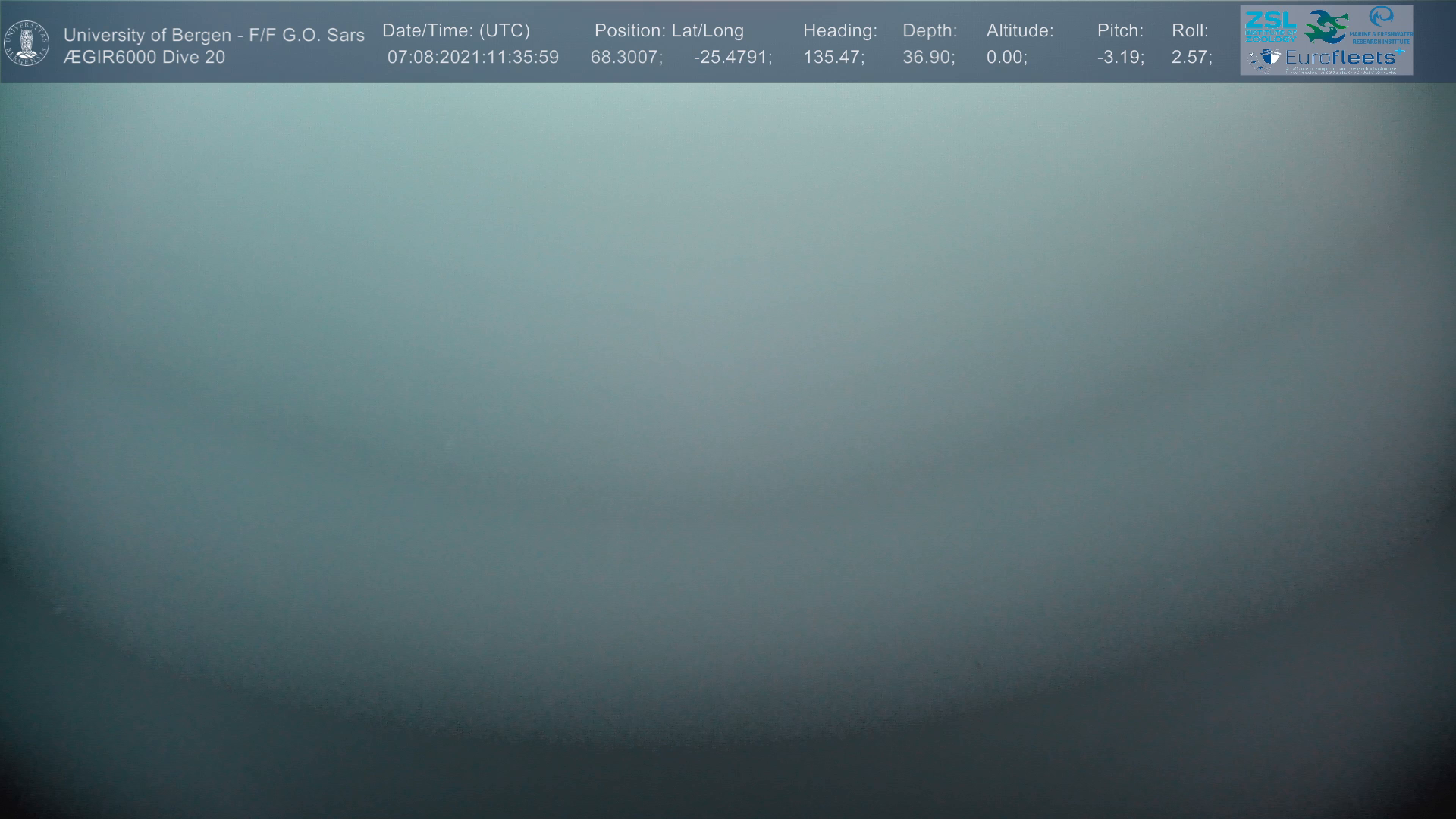This screenshot has width=1456, height=819.
Task: Click the University of Bergen seal logo
Action: pyautogui.click(x=27, y=43)
